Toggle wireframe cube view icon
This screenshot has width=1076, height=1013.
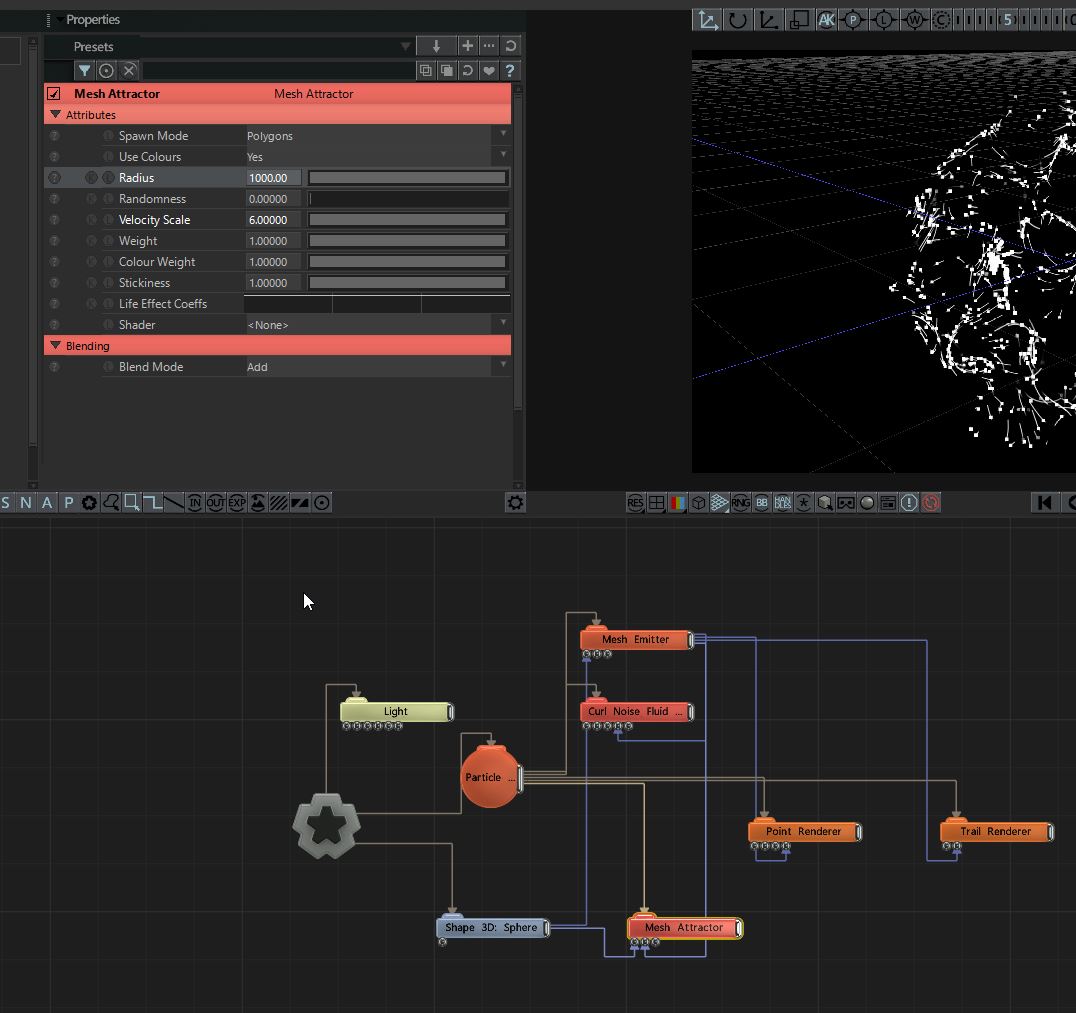[699, 503]
